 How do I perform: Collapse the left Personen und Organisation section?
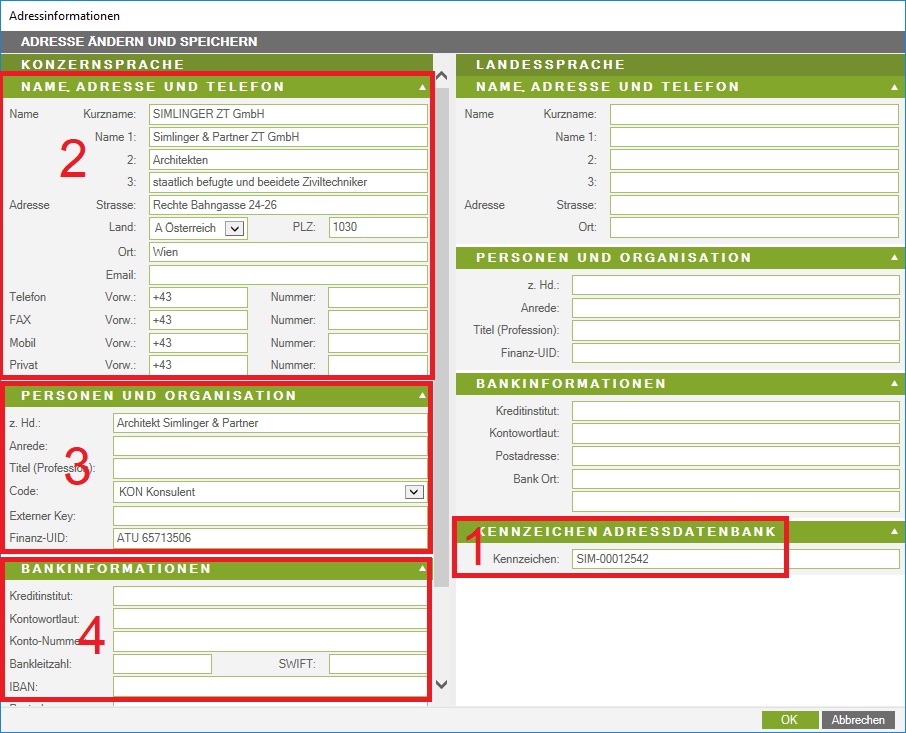pos(422,396)
